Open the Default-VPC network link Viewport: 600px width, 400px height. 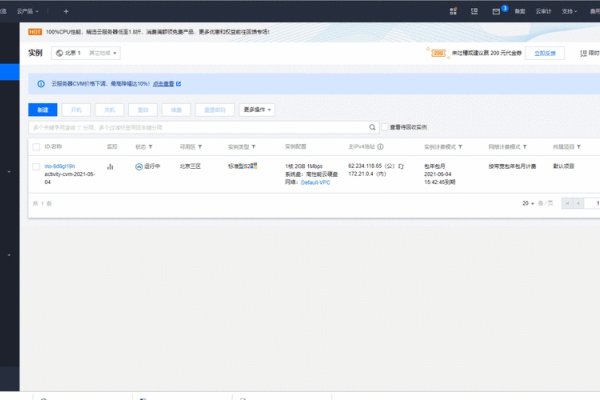tap(315, 183)
